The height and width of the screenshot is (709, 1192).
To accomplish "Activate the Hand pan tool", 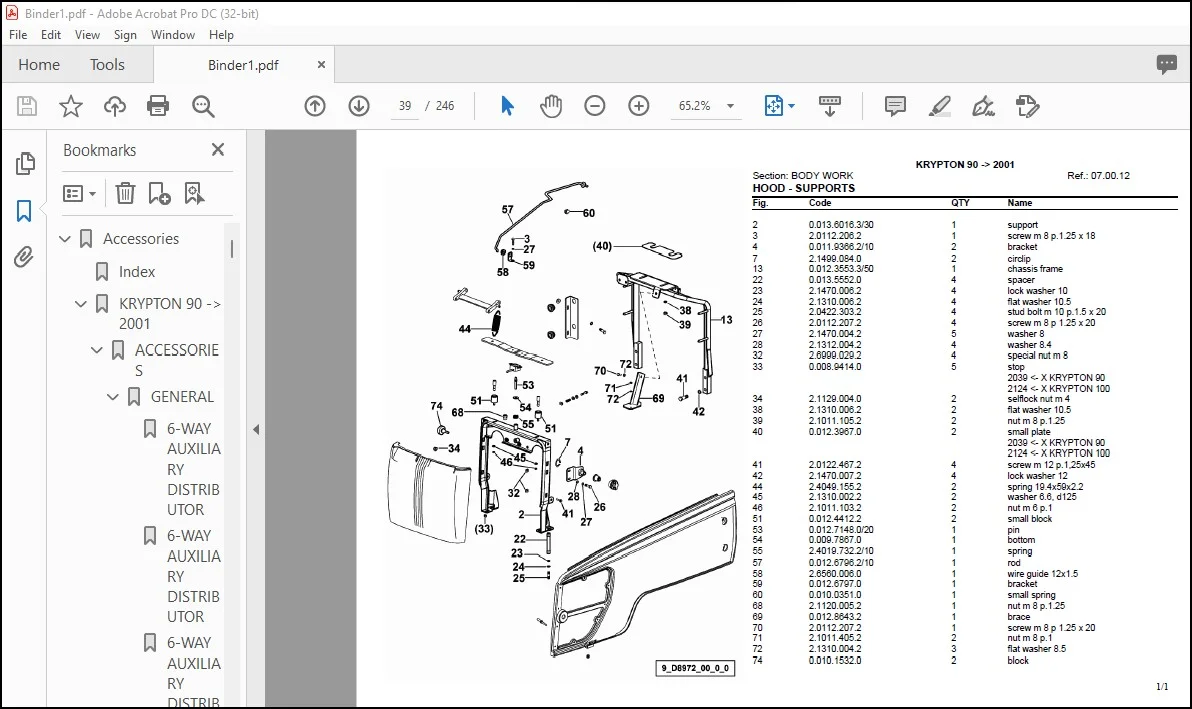I will [551, 106].
